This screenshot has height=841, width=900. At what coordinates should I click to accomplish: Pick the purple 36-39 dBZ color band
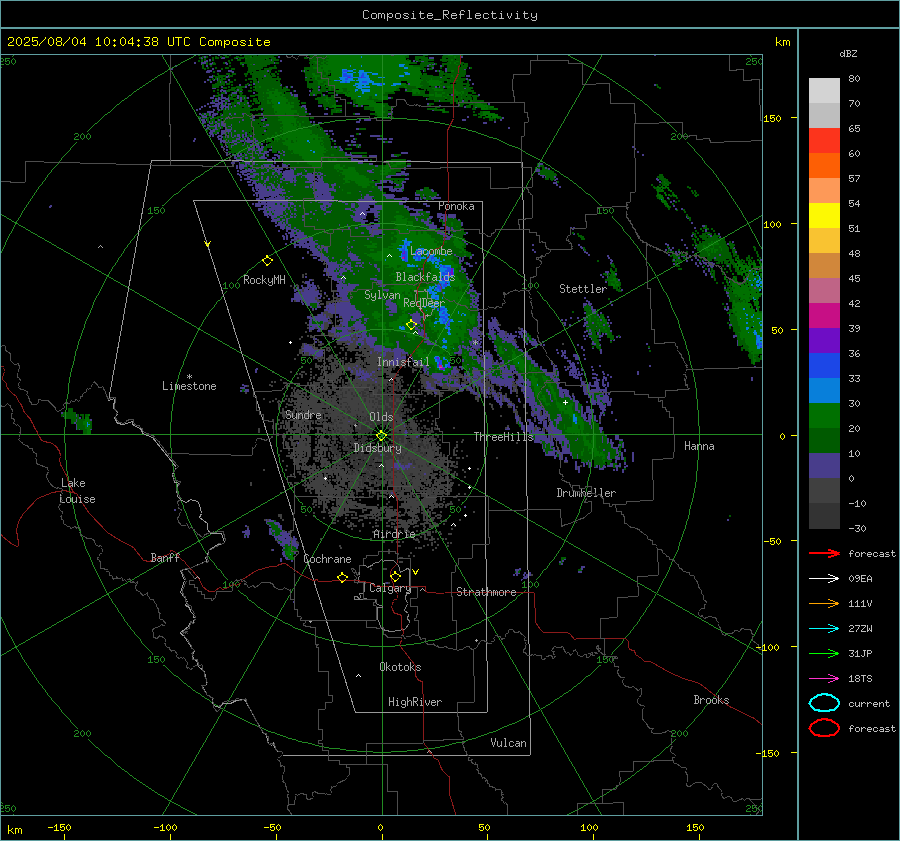pyautogui.click(x=824, y=341)
